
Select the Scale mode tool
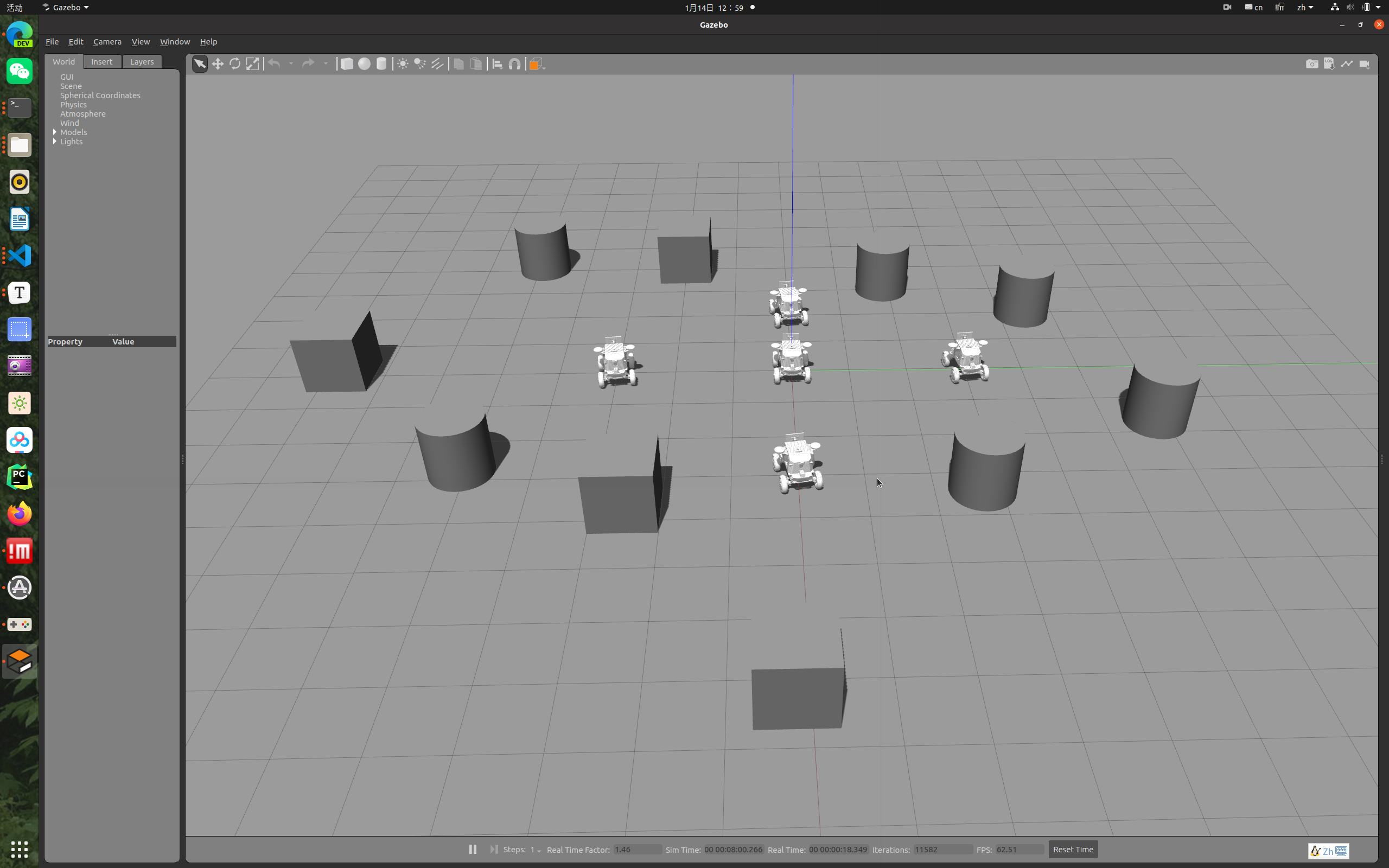pos(252,63)
